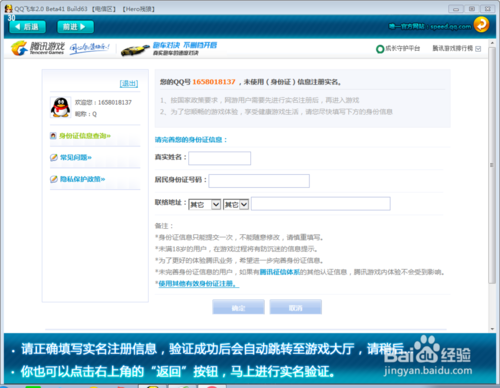The height and width of the screenshot is (388, 500).
Task: Close the QQ飞车 window
Action: [487, 9]
